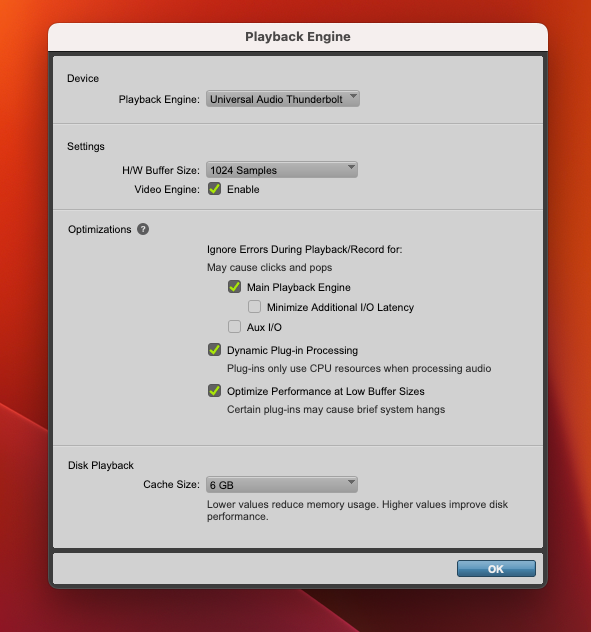The width and height of the screenshot is (591, 632).
Task: Uncheck Optimize Performance at Low Buffer Sizes box
Action: pos(214,391)
